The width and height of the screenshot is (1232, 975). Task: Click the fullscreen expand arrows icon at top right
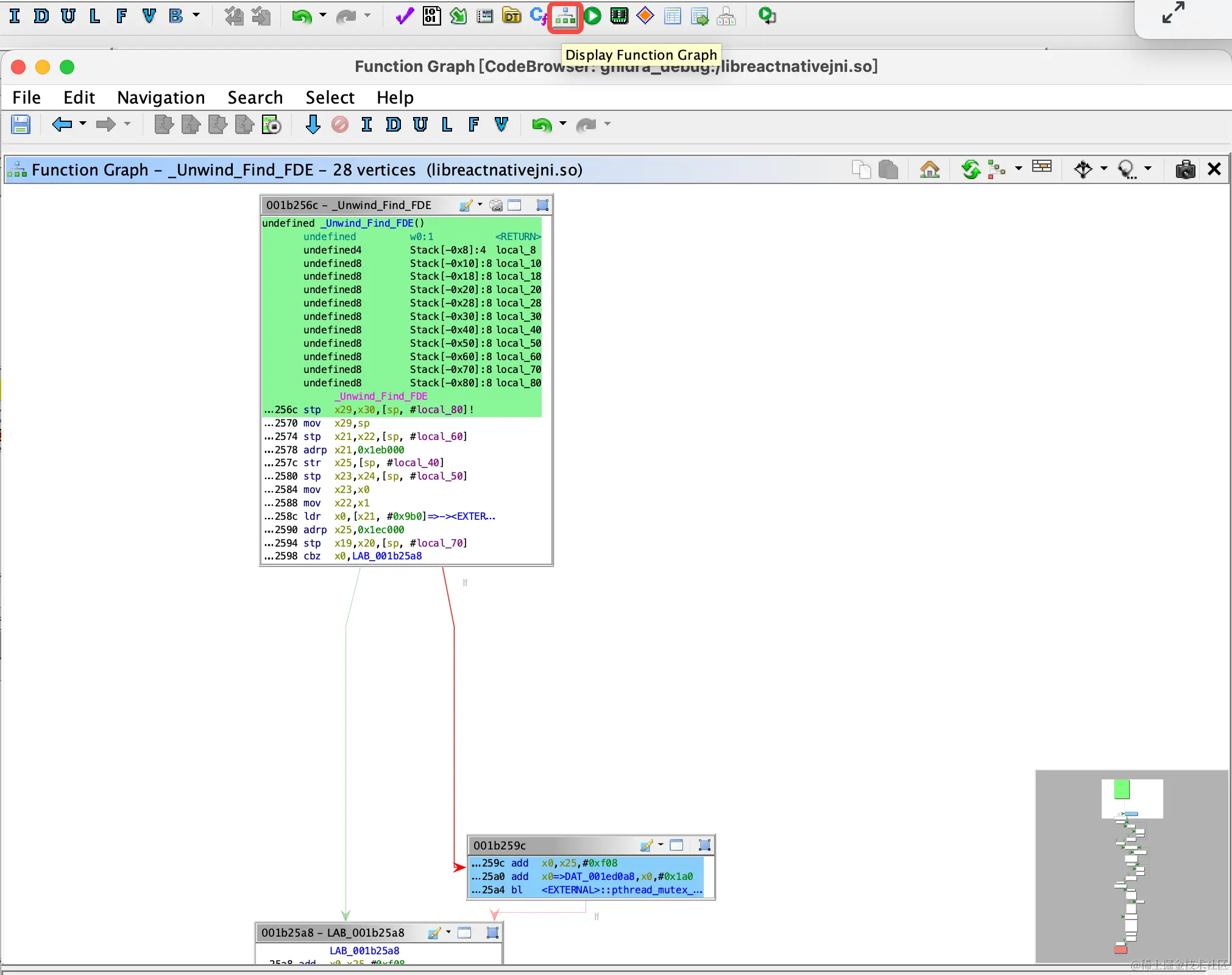tap(1173, 13)
